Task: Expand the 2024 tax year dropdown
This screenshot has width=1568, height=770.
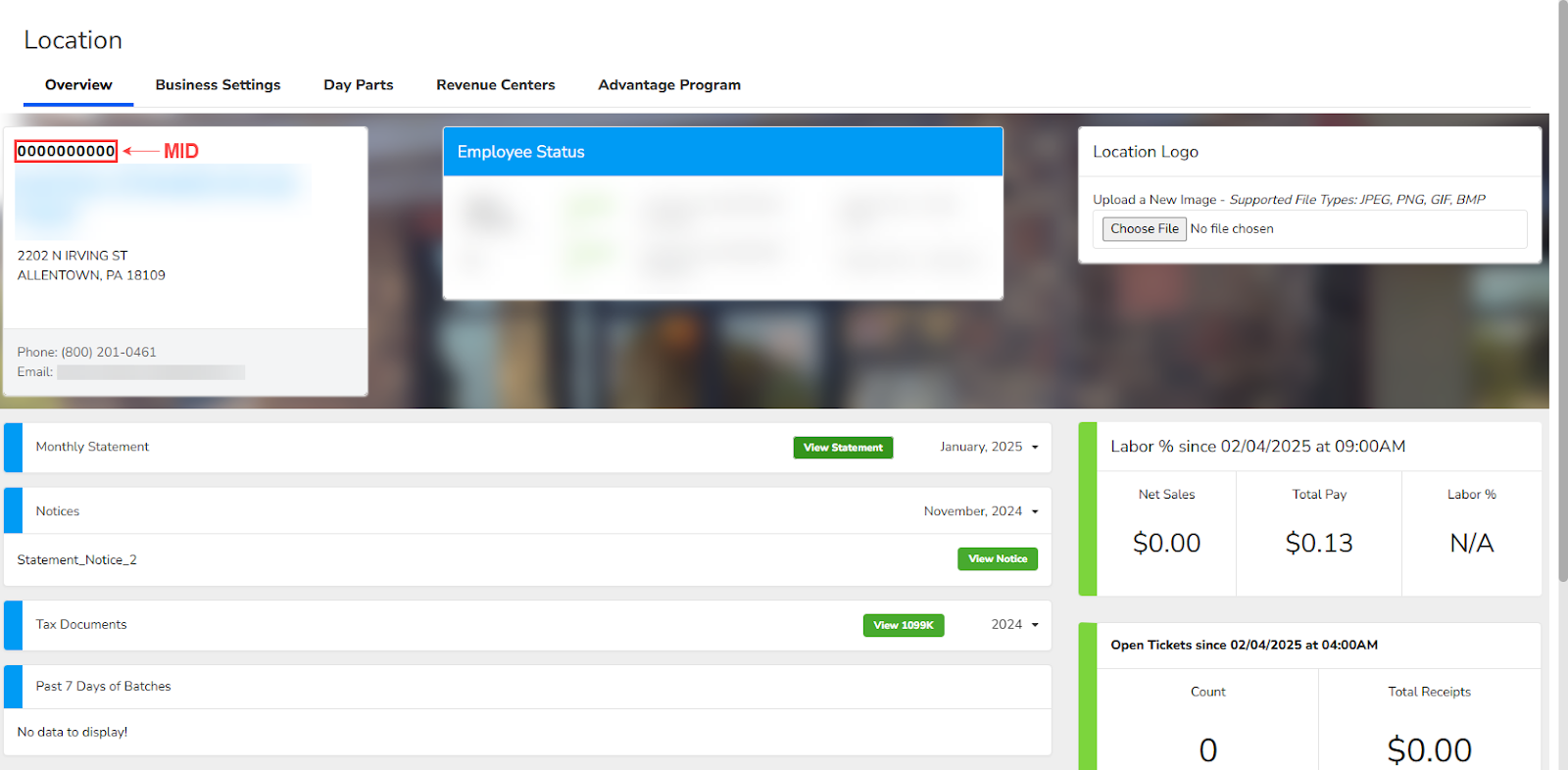Action: (x=1014, y=625)
